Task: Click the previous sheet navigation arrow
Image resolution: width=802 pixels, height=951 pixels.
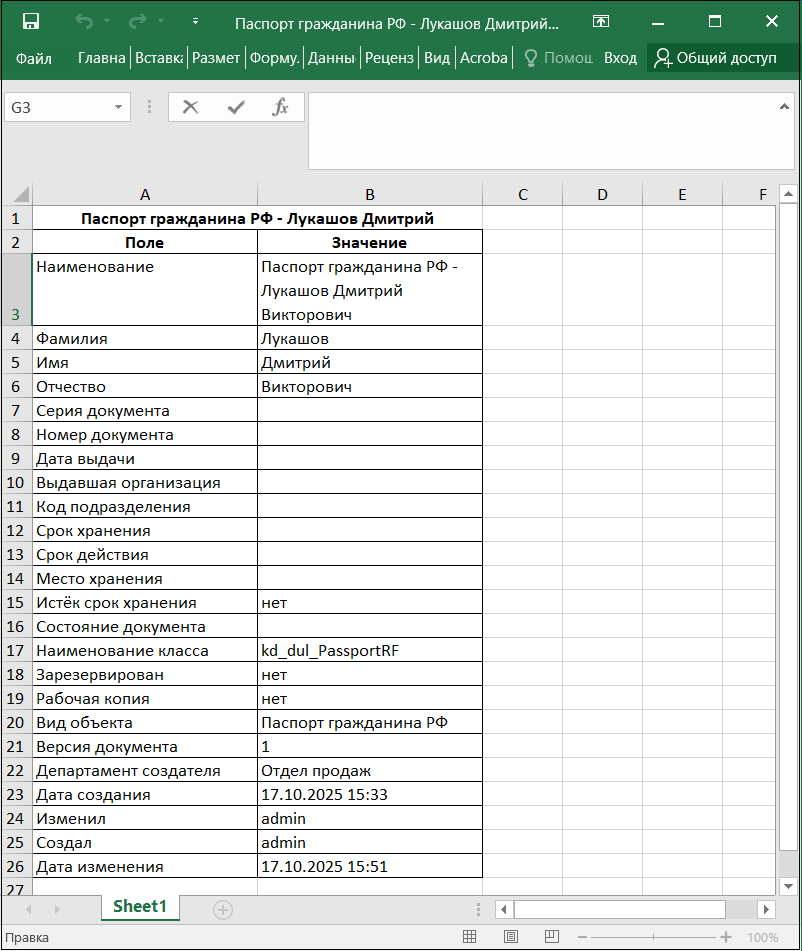Action: [x=29, y=910]
